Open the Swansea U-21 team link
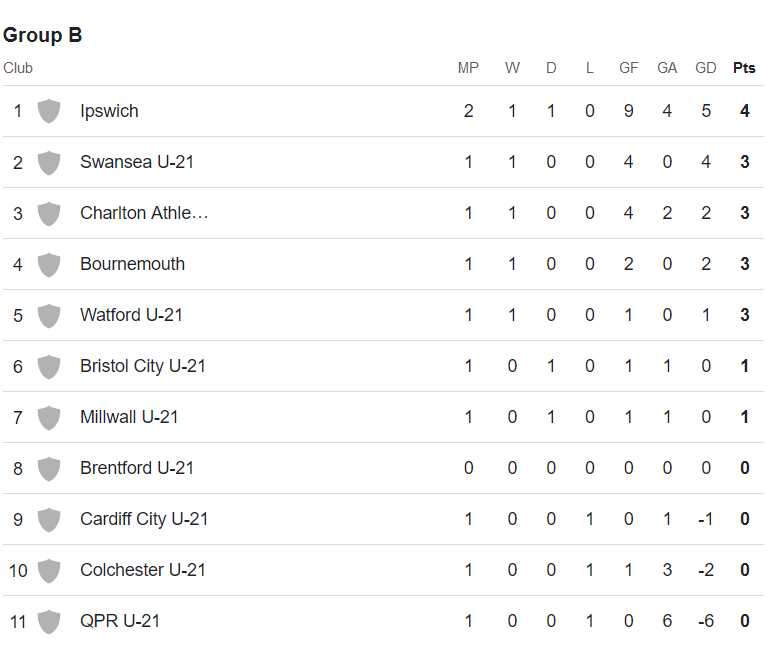Image resolution: width=767 pixels, height=660 pixels. click(137, 162)
